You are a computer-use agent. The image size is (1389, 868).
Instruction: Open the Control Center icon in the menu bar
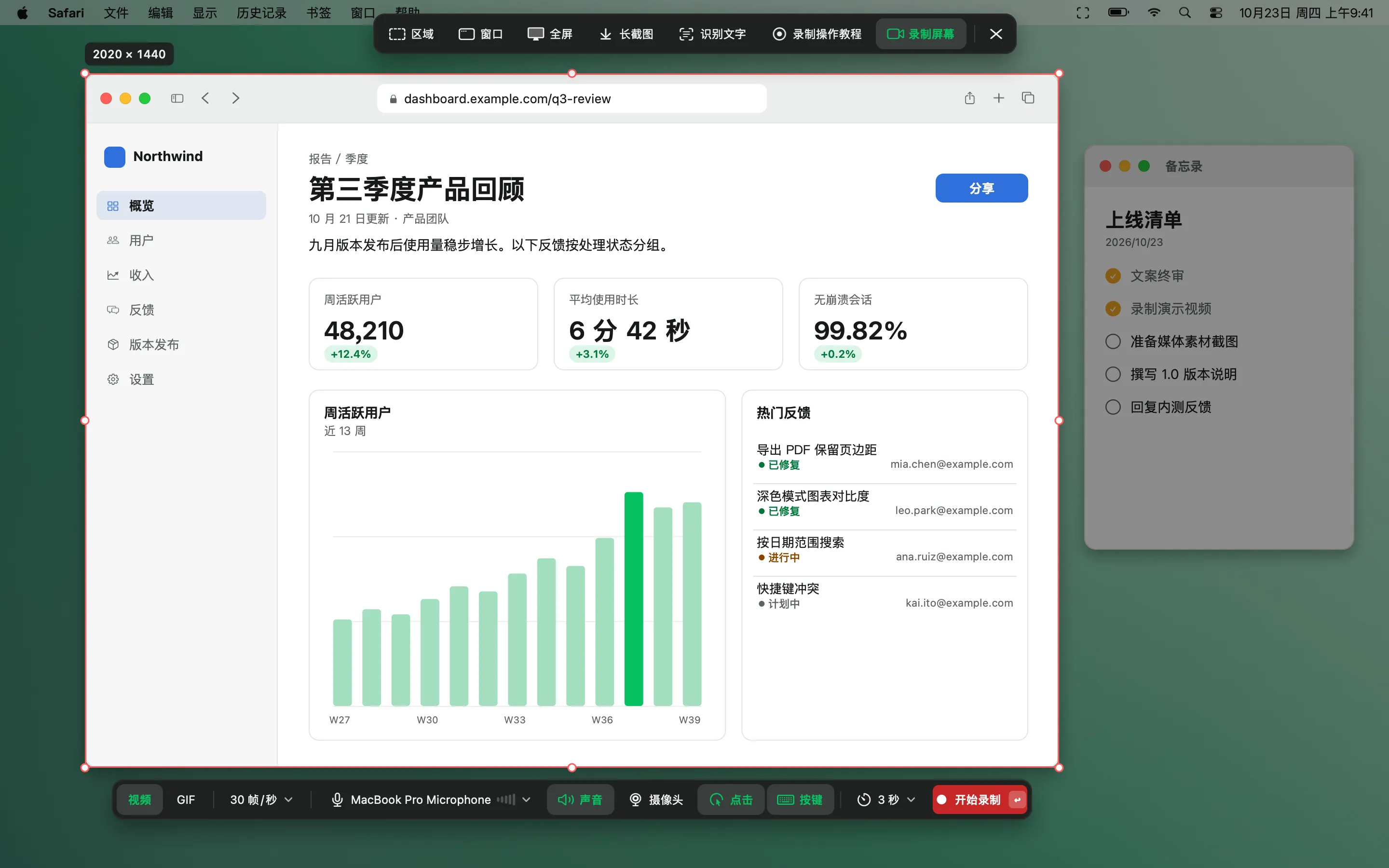[1216, 13]
